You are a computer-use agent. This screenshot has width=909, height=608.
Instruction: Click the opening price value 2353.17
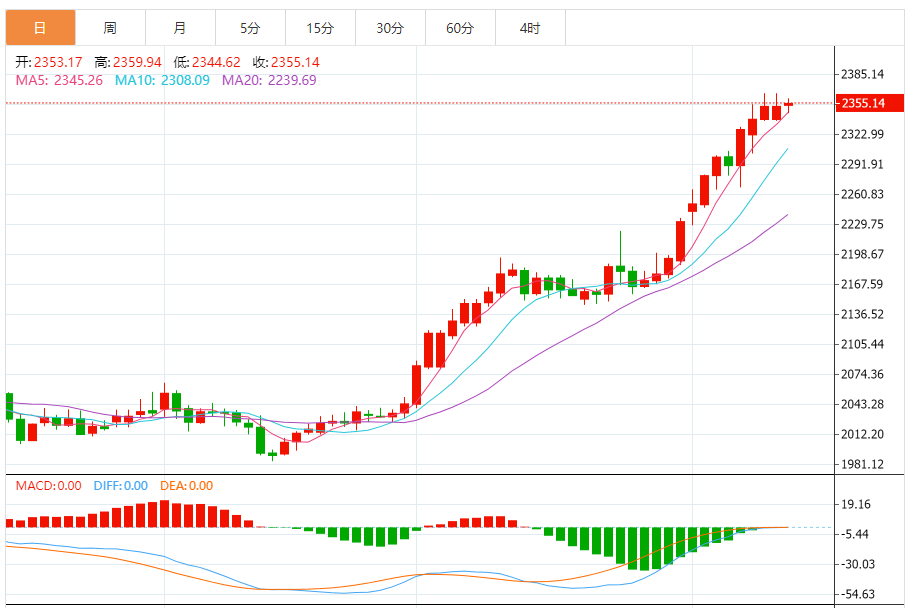point(58,62)
